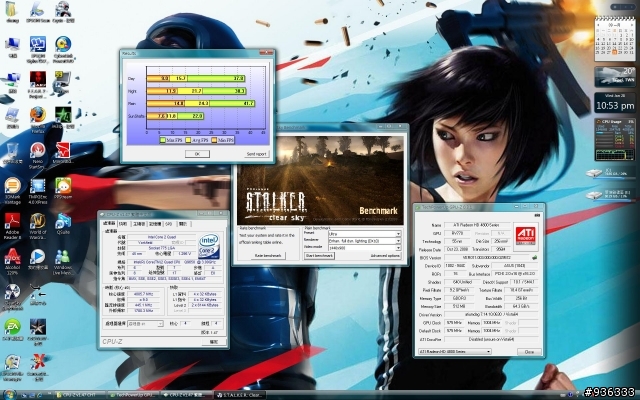Switch to the S.T.A.L.K.E.R. taskbar button
Viewport: 640px width, 400px height.
point(240,395)
